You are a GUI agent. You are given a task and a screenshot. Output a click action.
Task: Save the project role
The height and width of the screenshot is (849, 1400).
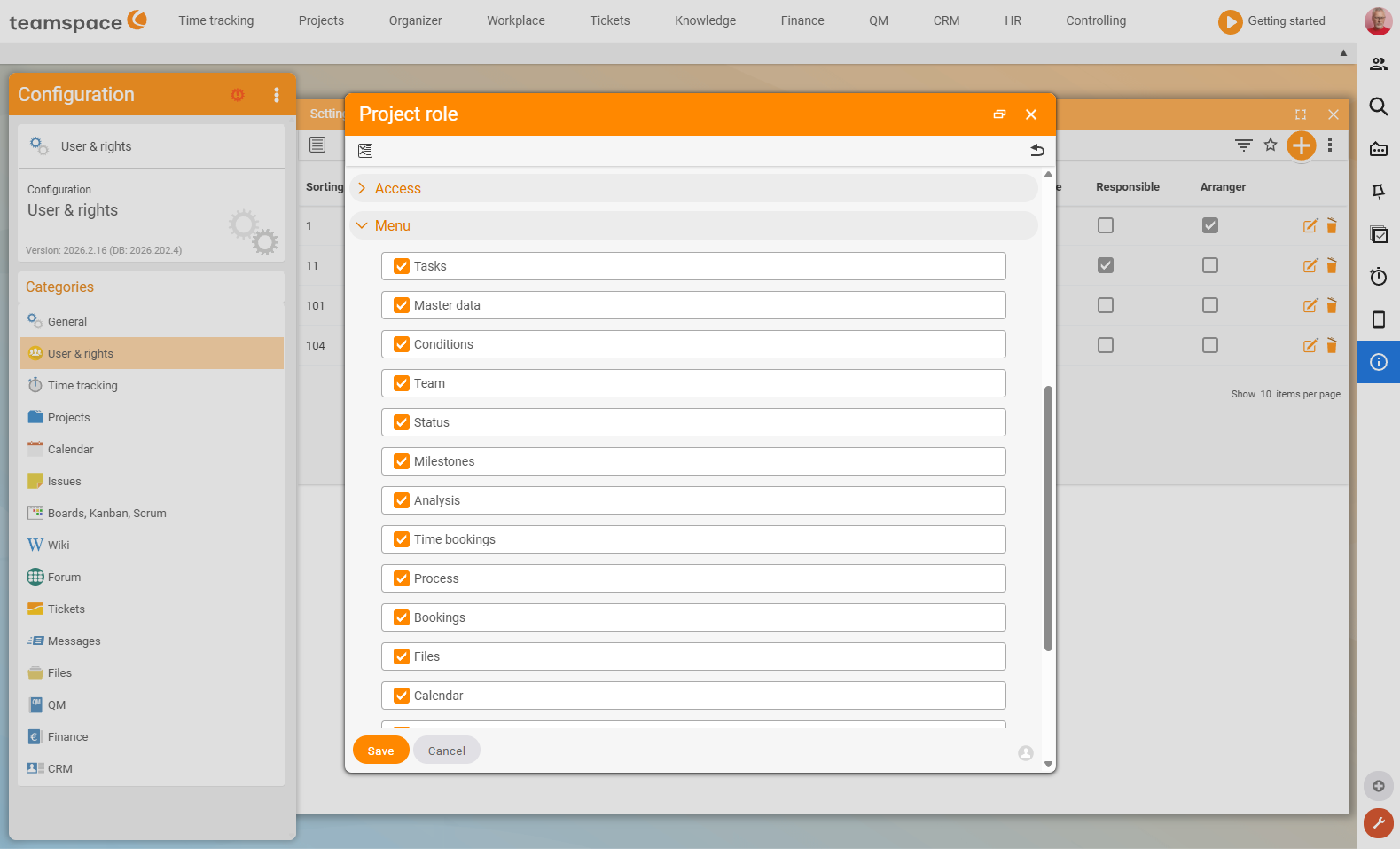[x=381, y=751]
